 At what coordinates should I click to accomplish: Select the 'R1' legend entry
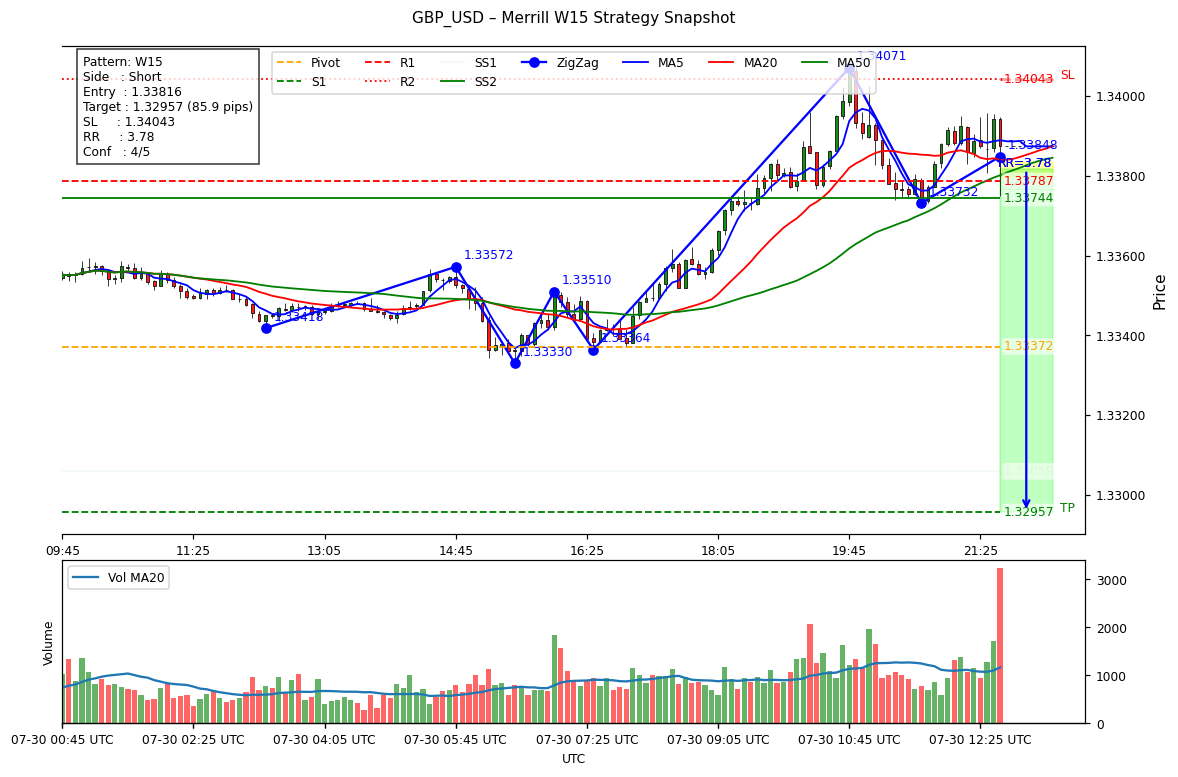tap(390, 63)
